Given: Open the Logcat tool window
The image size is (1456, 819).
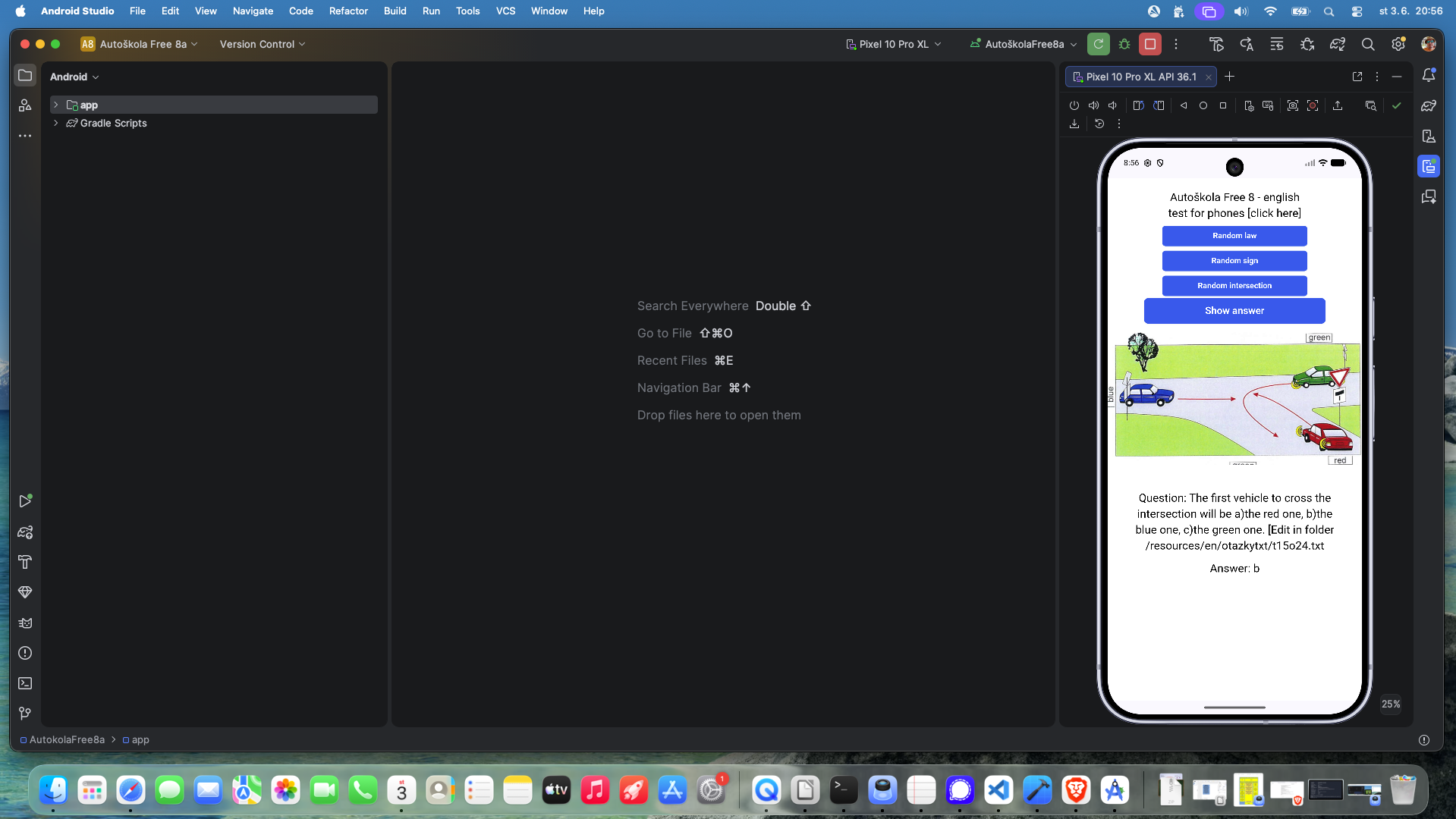Looking at the screenshot, I should pos(25,623).
